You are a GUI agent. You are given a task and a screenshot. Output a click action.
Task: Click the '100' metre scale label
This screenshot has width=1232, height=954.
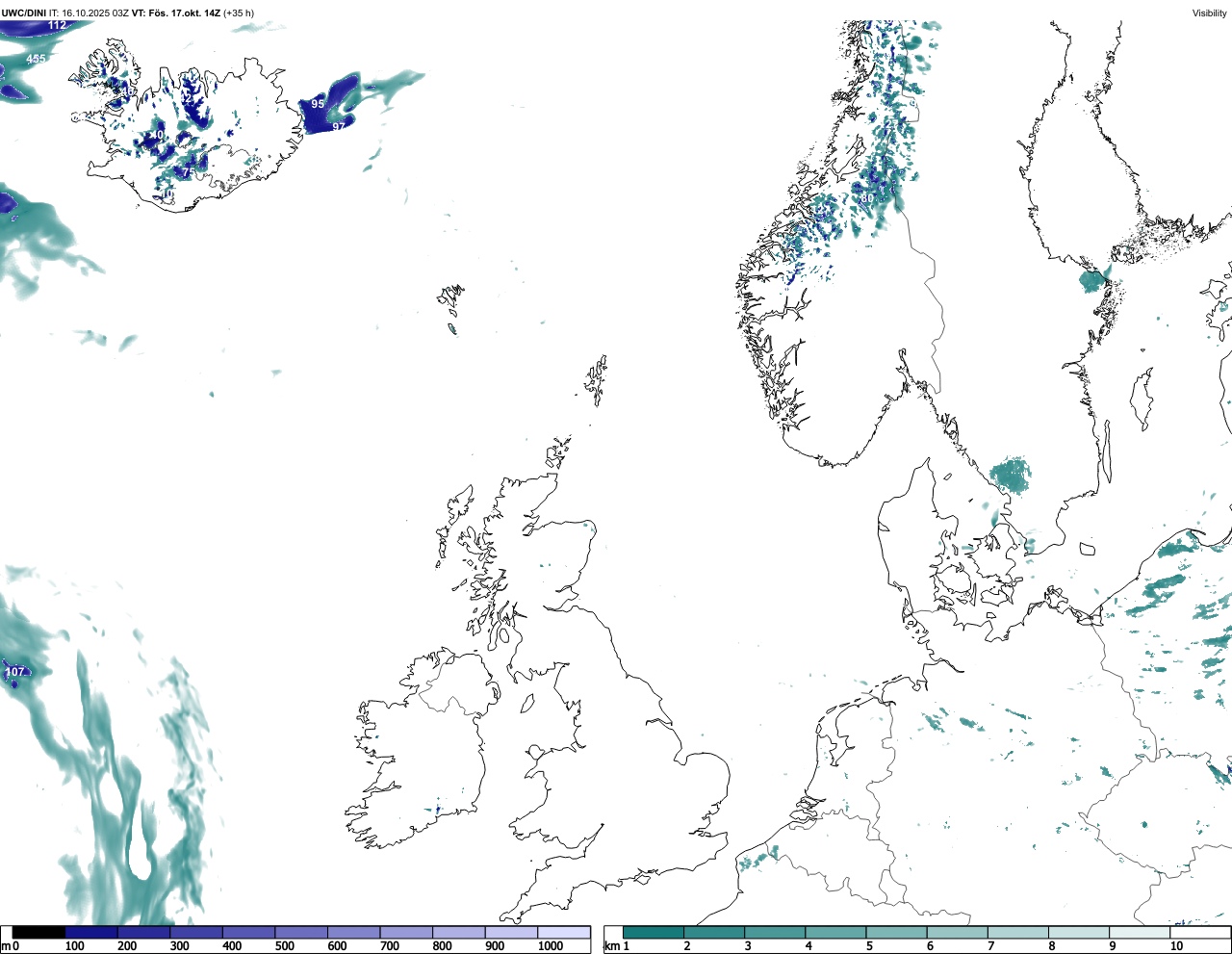(75, 946)
